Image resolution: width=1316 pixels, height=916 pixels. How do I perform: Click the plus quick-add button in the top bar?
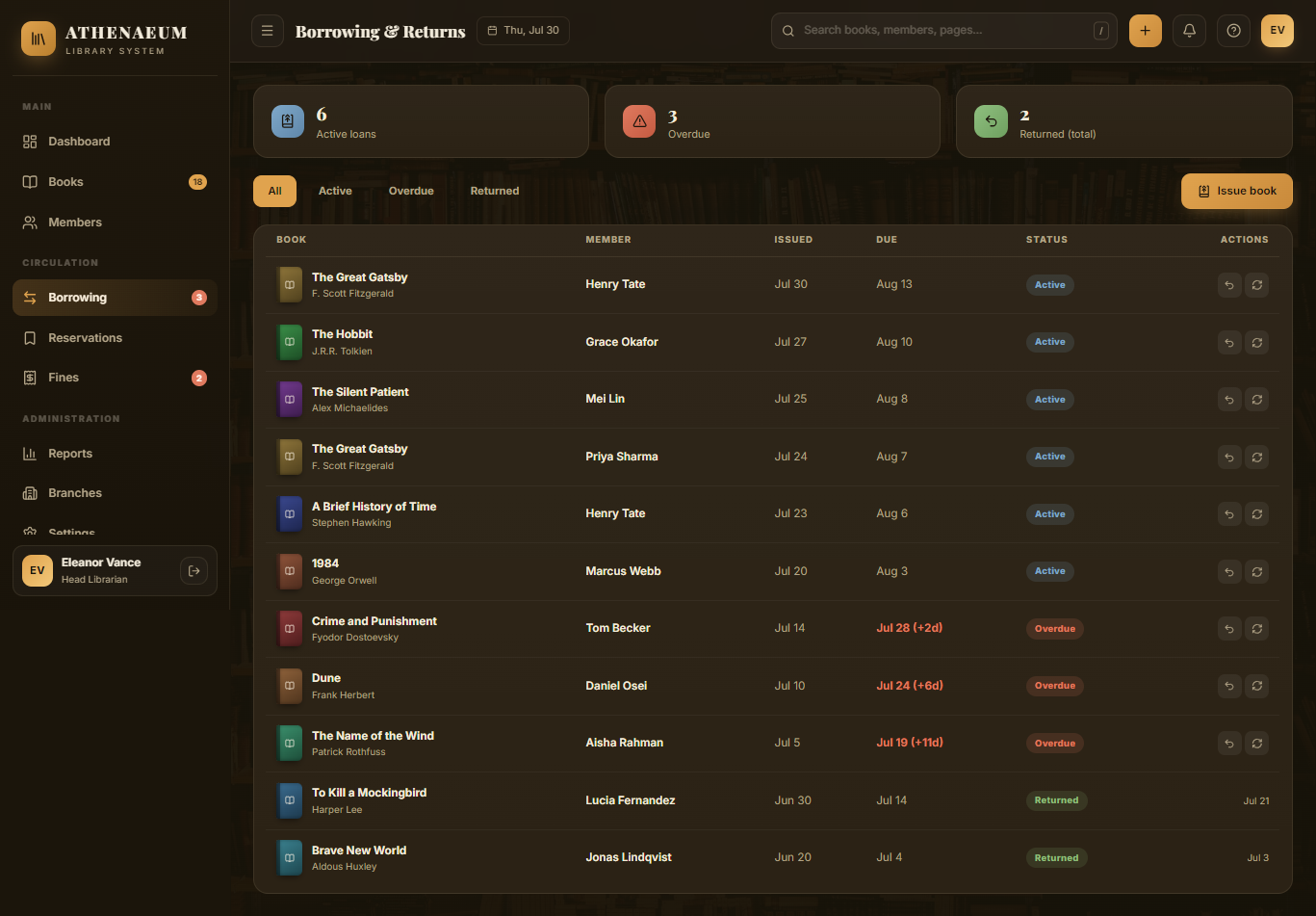tap(1146, 31)
